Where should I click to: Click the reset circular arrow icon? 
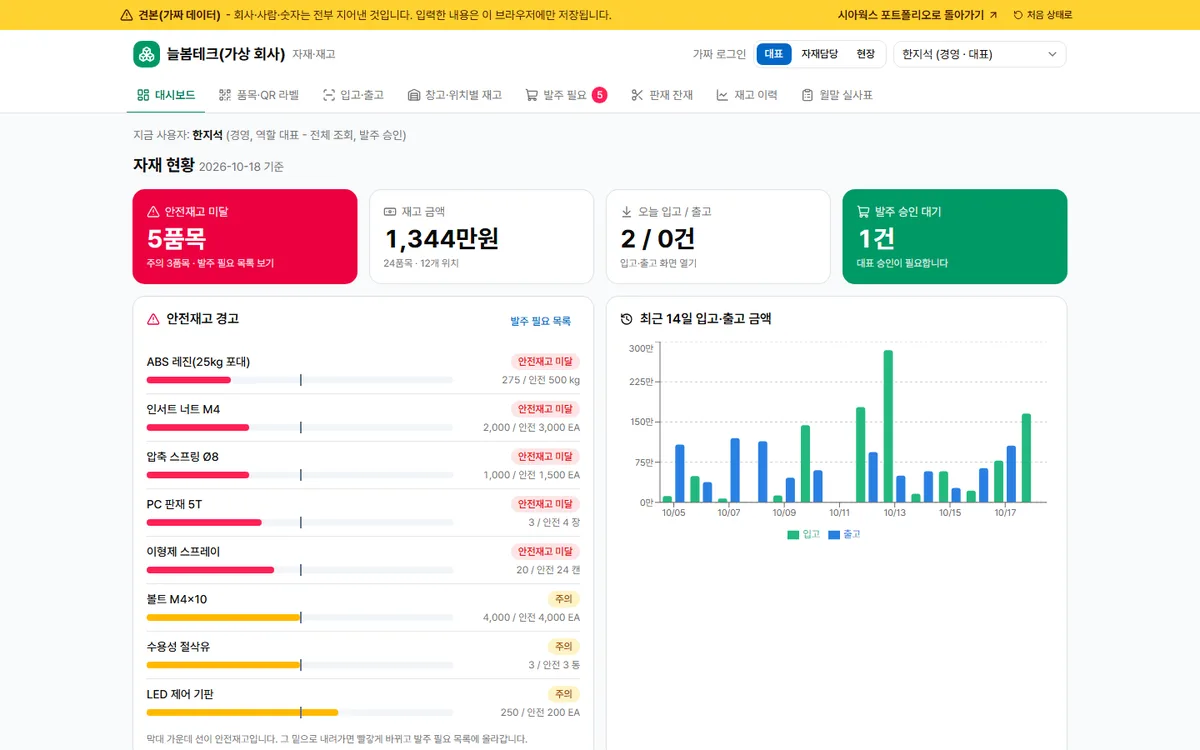[x=1018, y=15]
